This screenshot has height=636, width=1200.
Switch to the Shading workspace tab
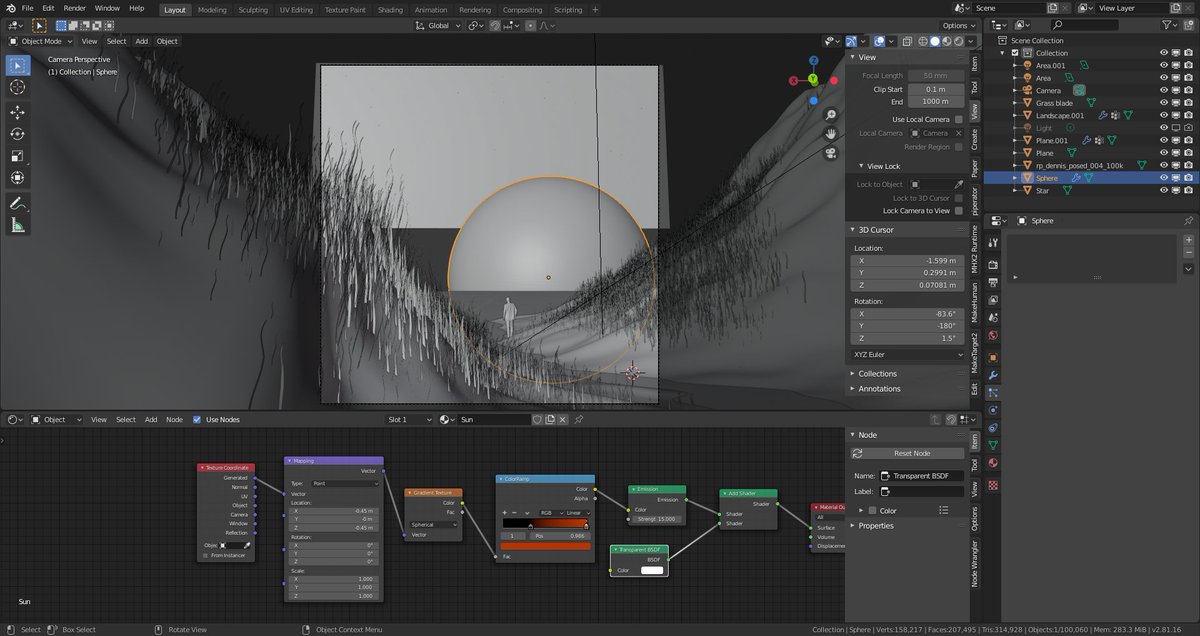coord(390,10)
